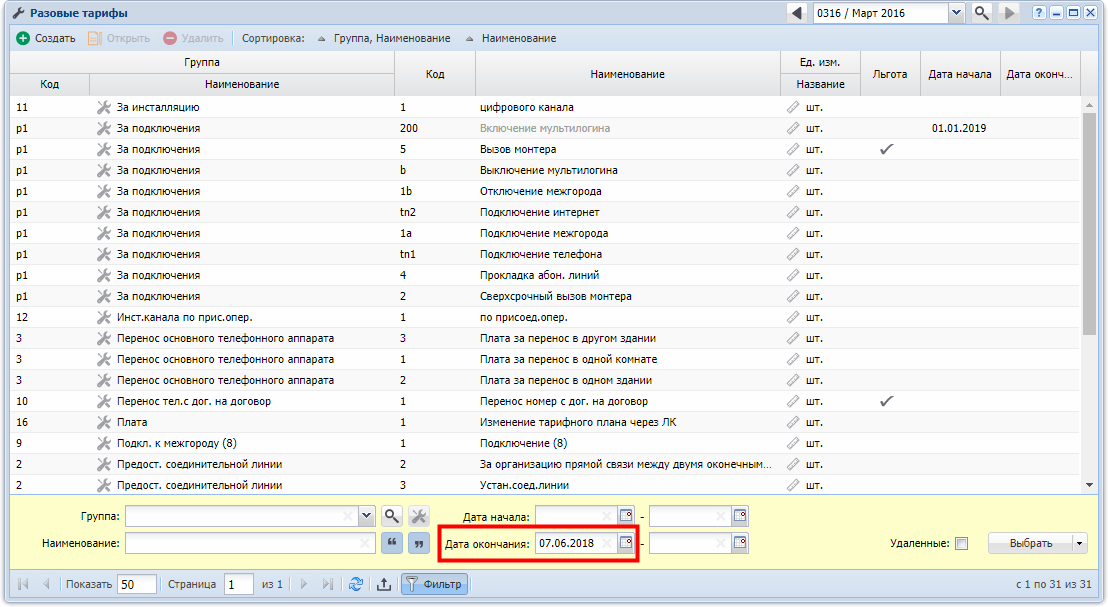Click the Льгота column header

coord(890,73)
